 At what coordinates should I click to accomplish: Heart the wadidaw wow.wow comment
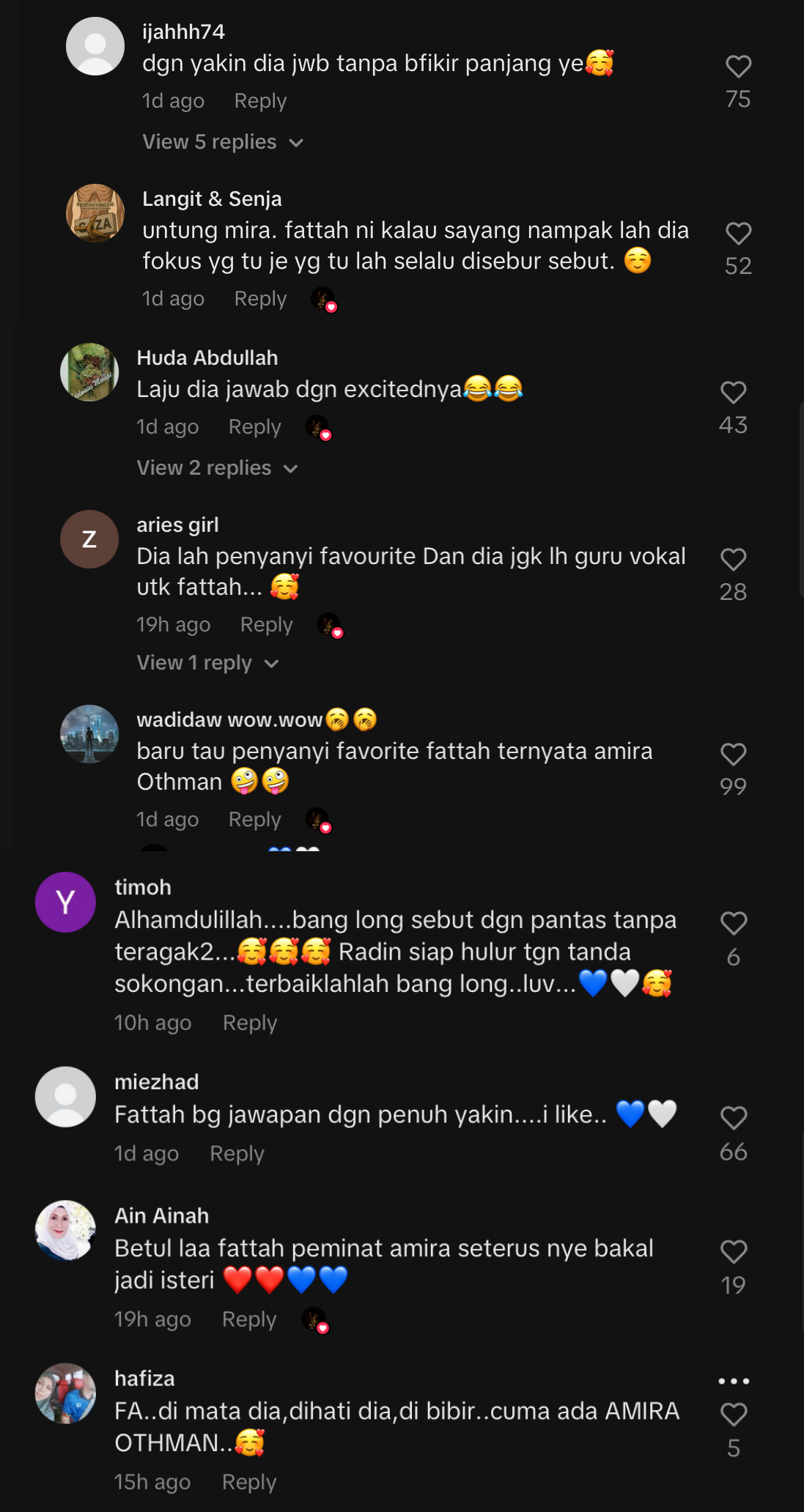click(733, 755)
